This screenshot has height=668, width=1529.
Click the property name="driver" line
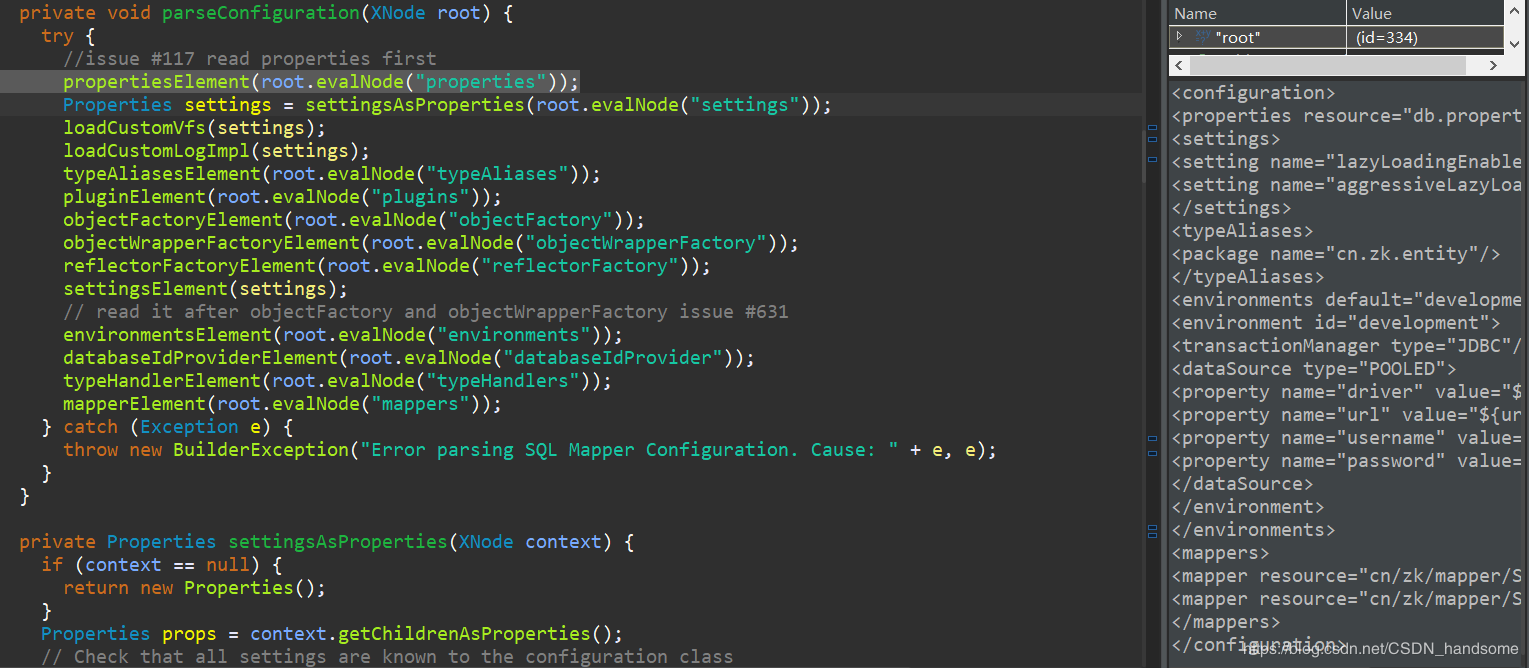pyautogui.click(x=1347, y=392)
